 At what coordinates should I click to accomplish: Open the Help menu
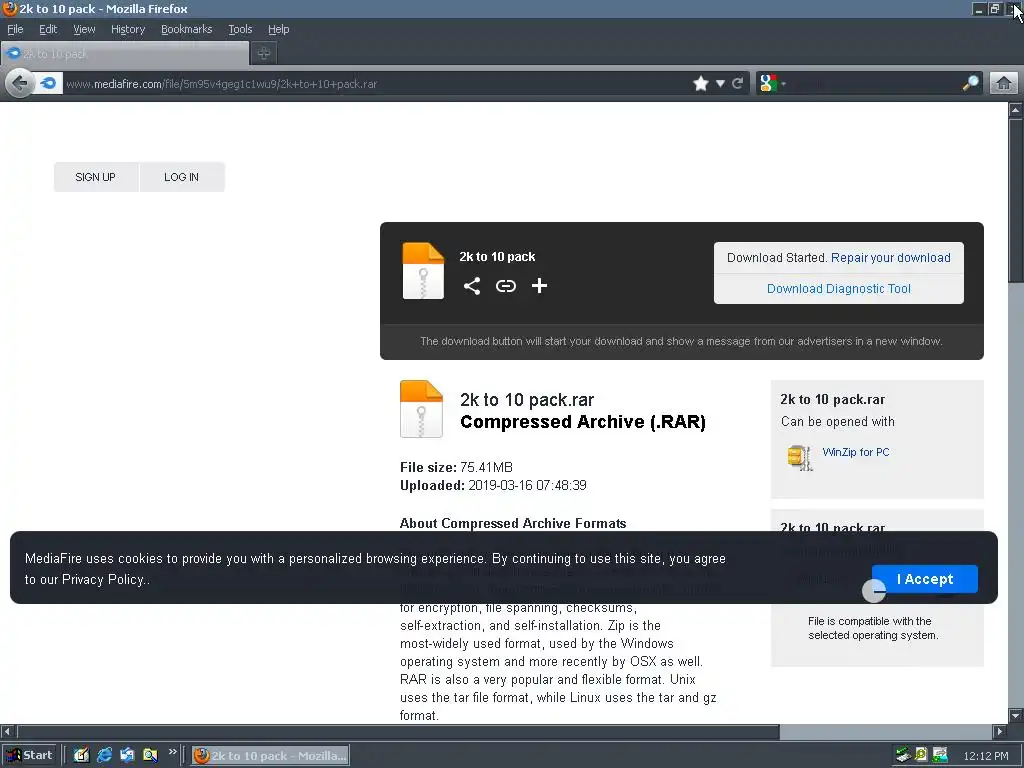pos(279,29)
